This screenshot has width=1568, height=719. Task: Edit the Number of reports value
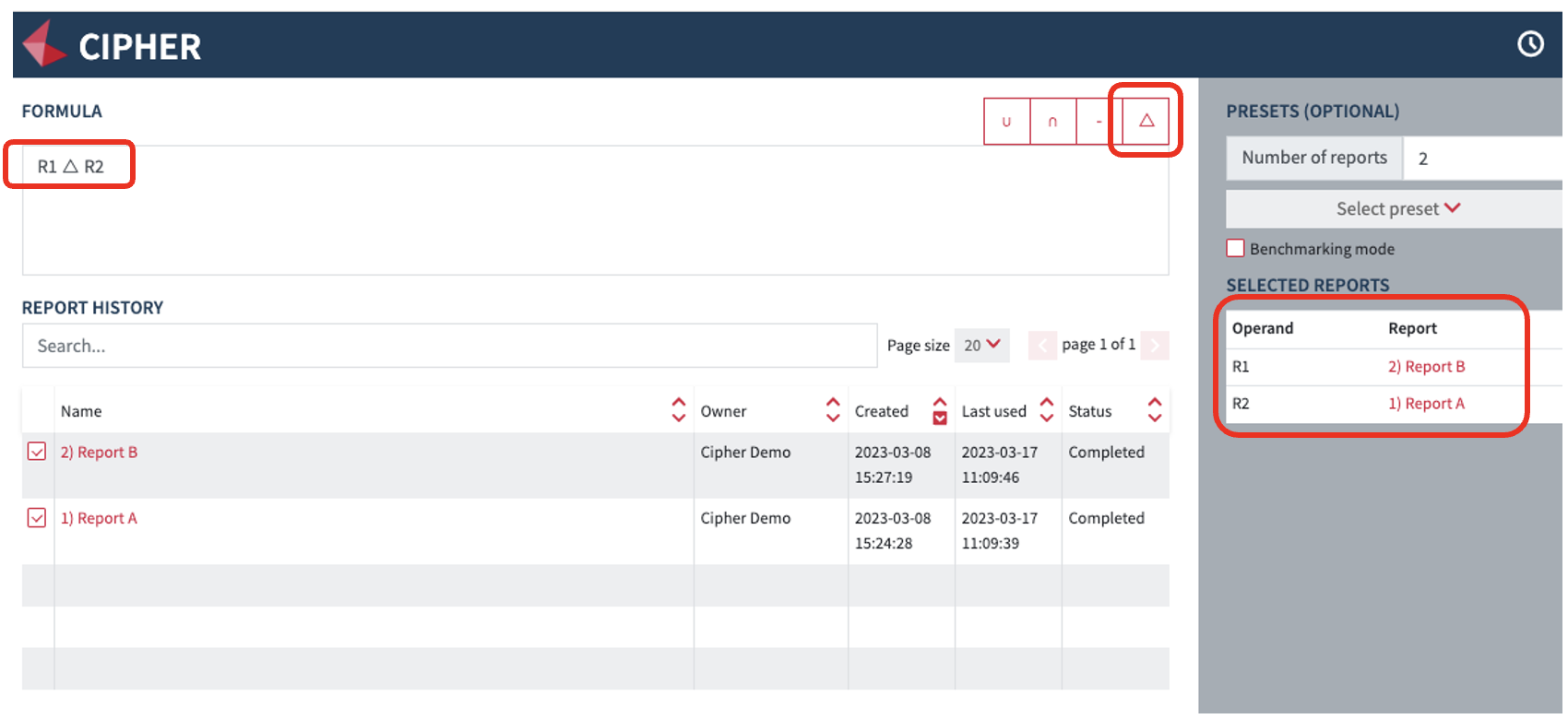[1482, 159]
